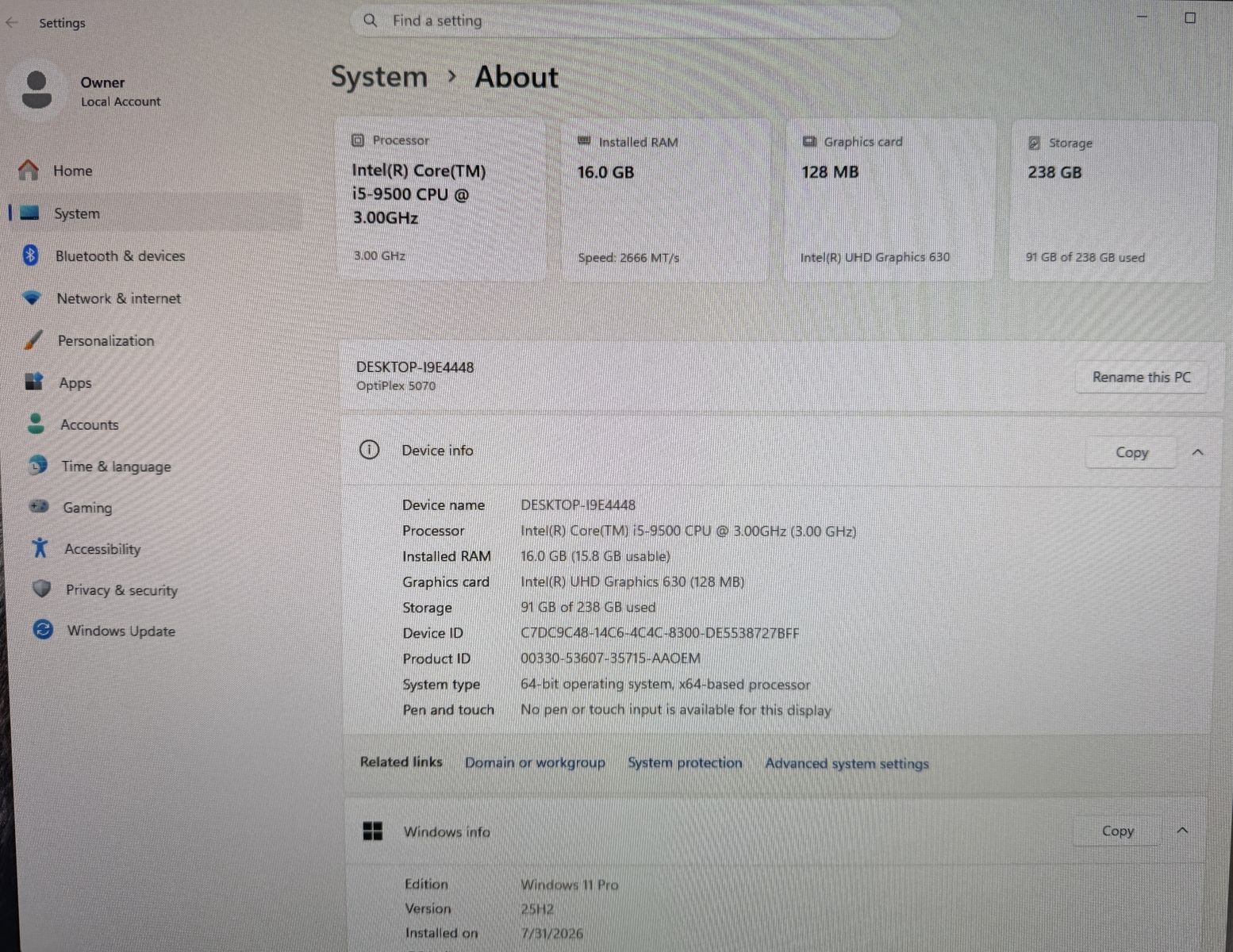Click the Product ID value 00330-53607-35715-AAOEM
The height and width of the screenshot is (952, 1233).
(x=610, y=658)
